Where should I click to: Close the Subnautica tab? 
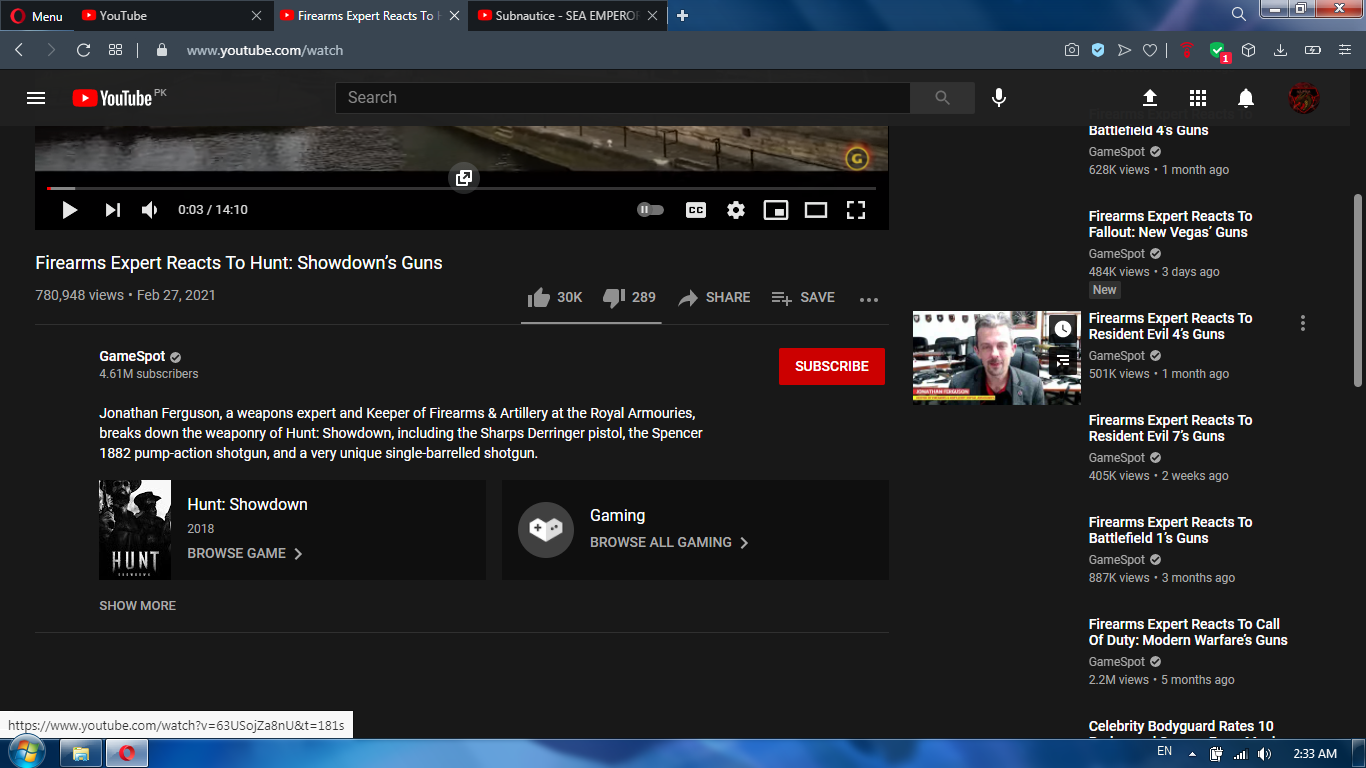[x=654, y=16]
